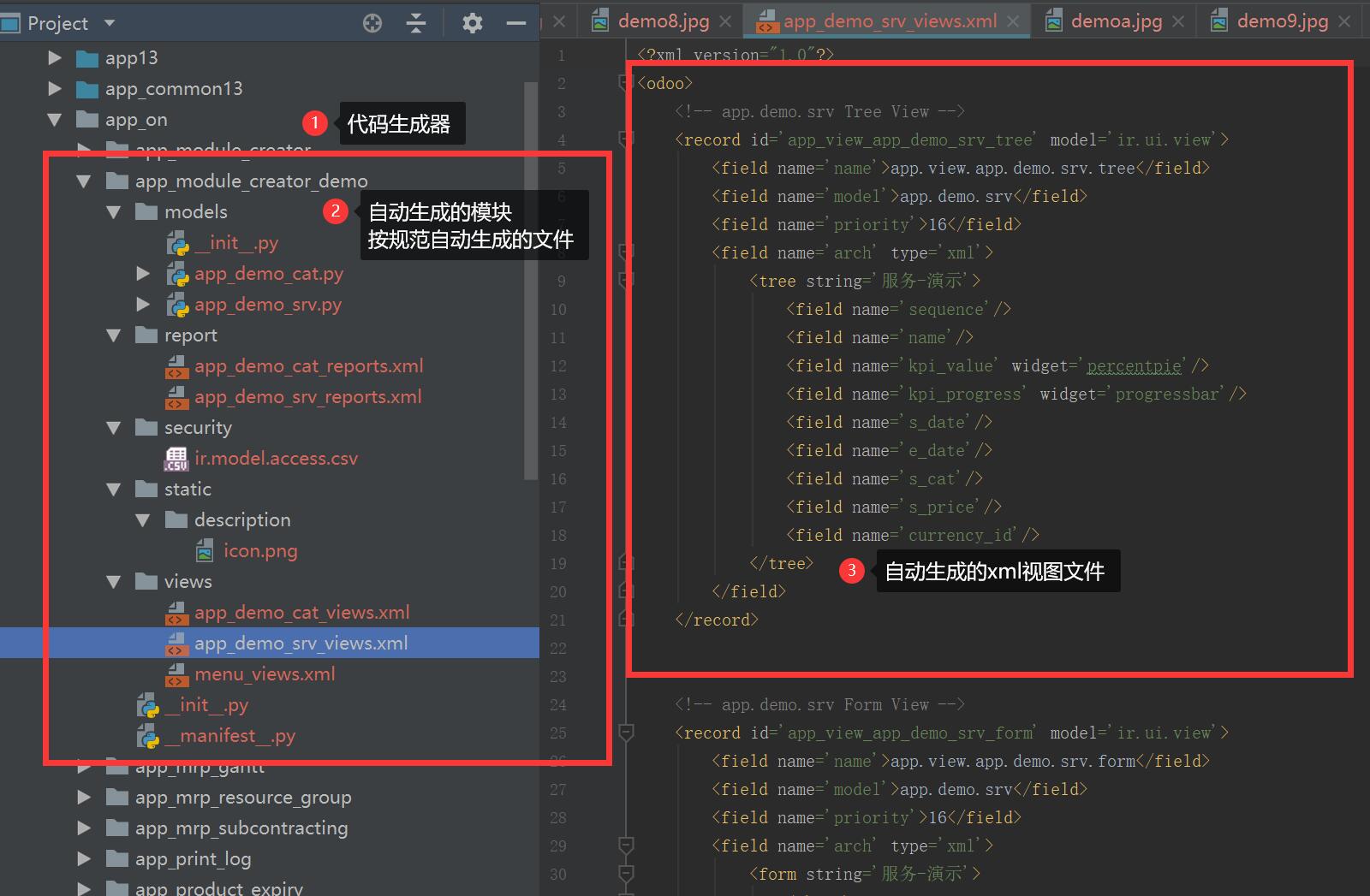Click the ir.model.access.csv file icon
The width and height of the screenshot is (1370, 896).
176,459
